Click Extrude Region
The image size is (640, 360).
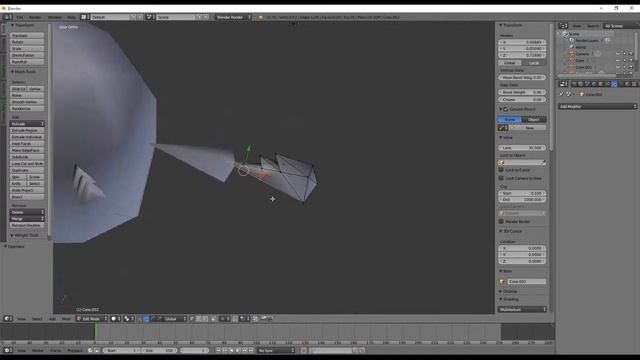27,130
